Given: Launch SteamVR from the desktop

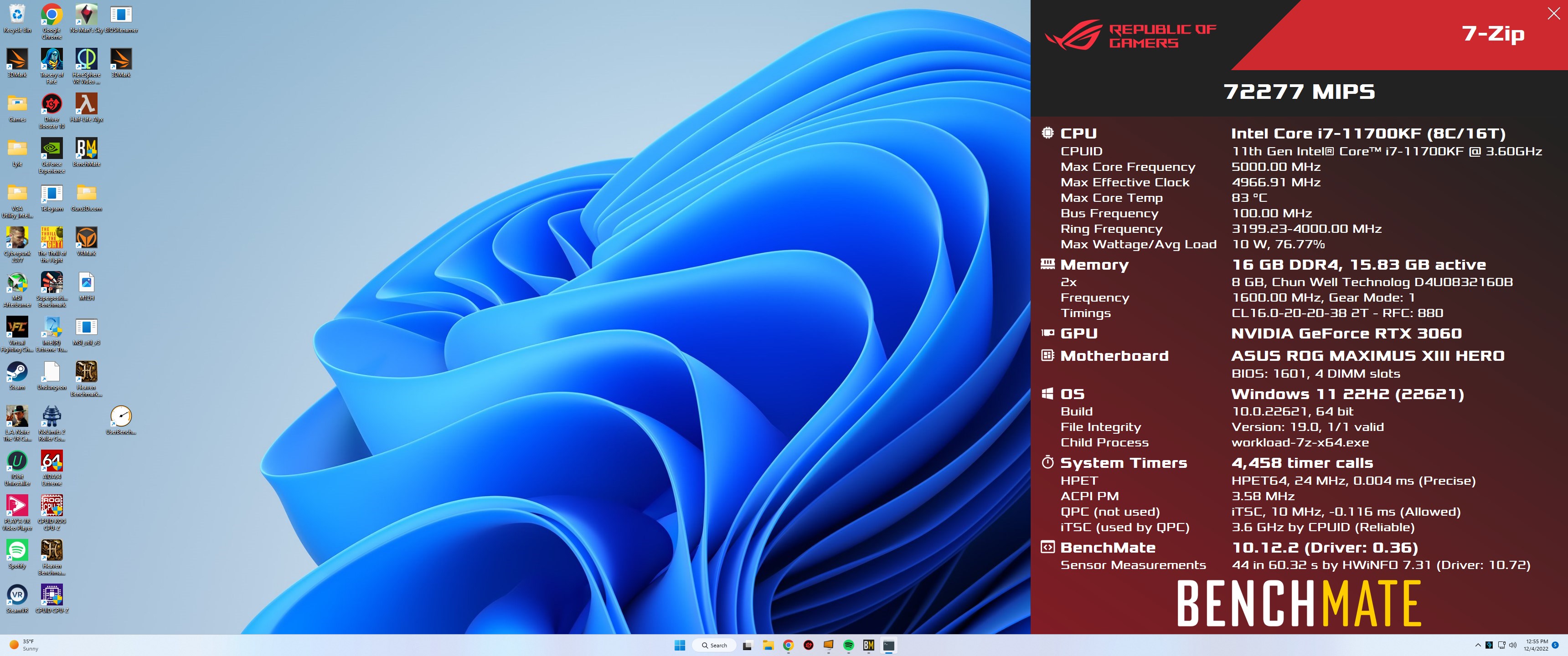Looking at the screenshot, I should click(x=17, y=599).
